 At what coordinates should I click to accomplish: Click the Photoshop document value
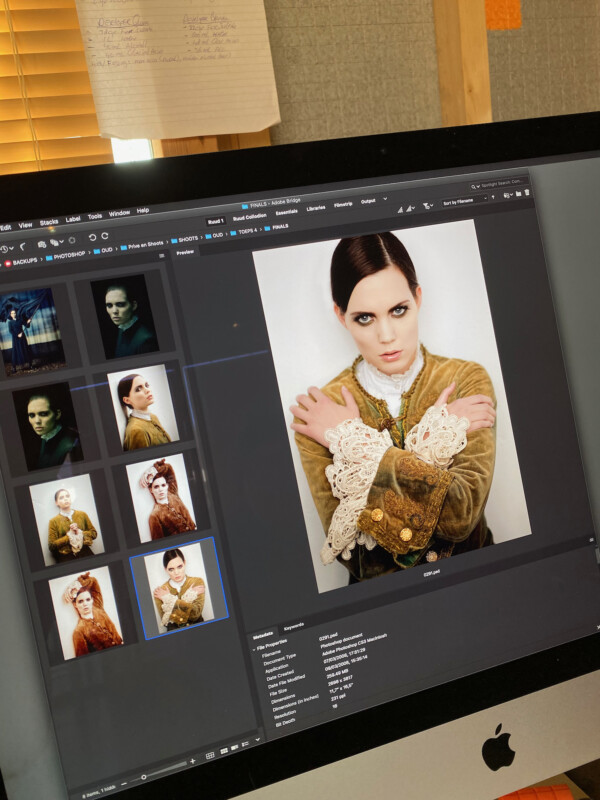click(x=341, y=640)
